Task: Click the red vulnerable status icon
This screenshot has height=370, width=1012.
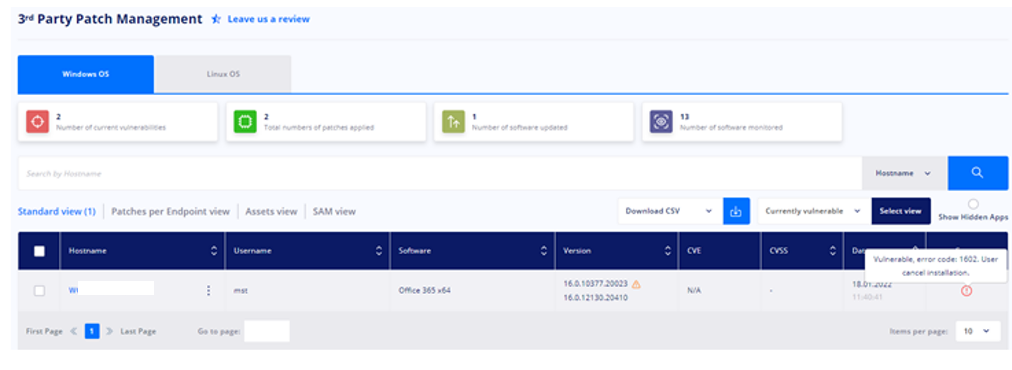Action: point(966,291)
